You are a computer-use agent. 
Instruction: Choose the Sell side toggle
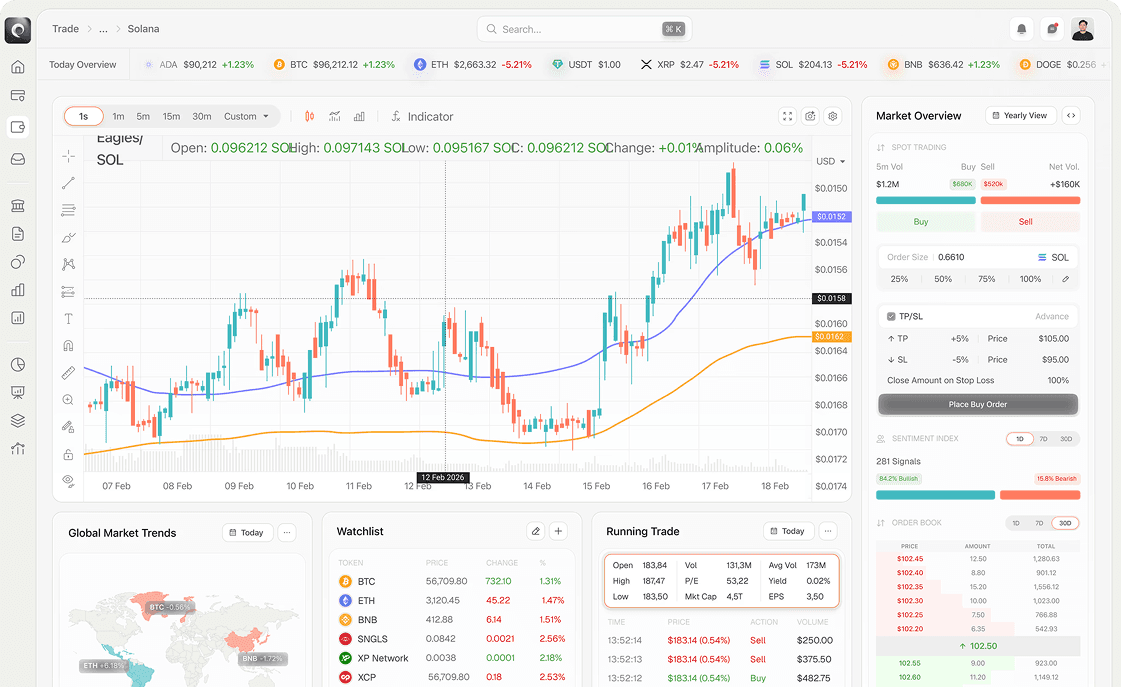click(x=1030, y=222)
